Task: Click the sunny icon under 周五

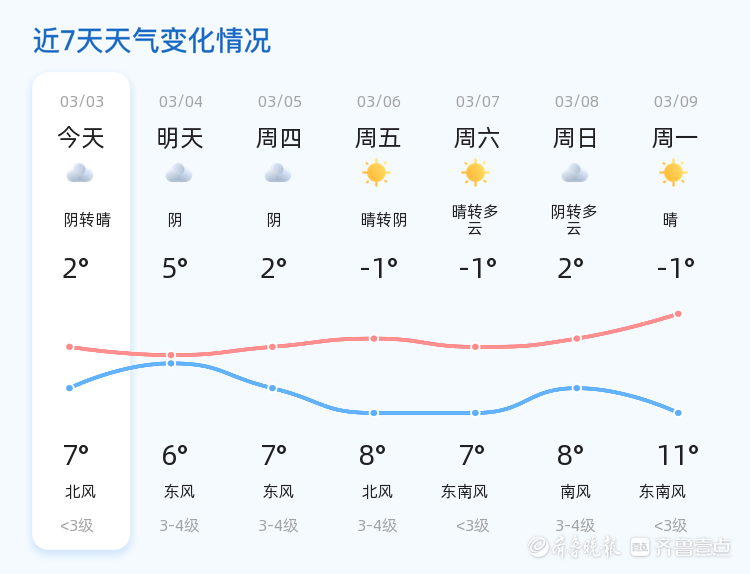Action: 376,173
